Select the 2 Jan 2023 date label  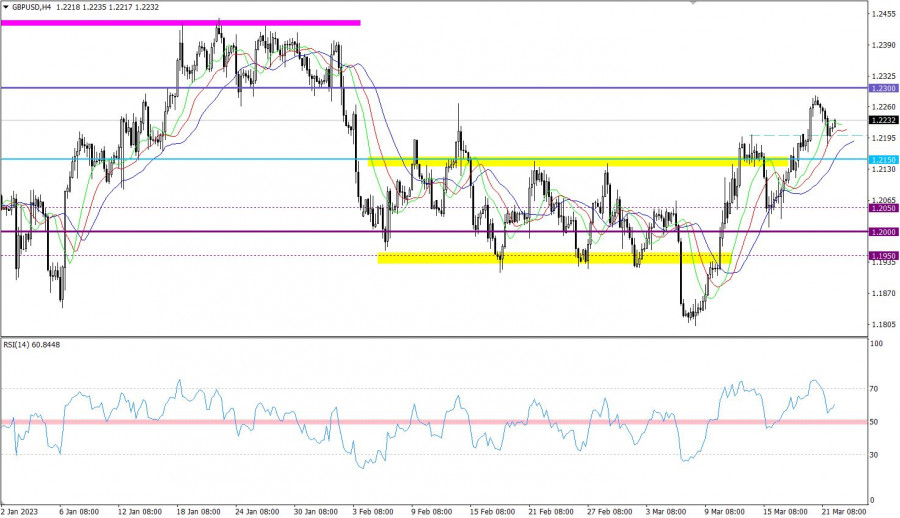pyautogui.click(x=22, y=511)
